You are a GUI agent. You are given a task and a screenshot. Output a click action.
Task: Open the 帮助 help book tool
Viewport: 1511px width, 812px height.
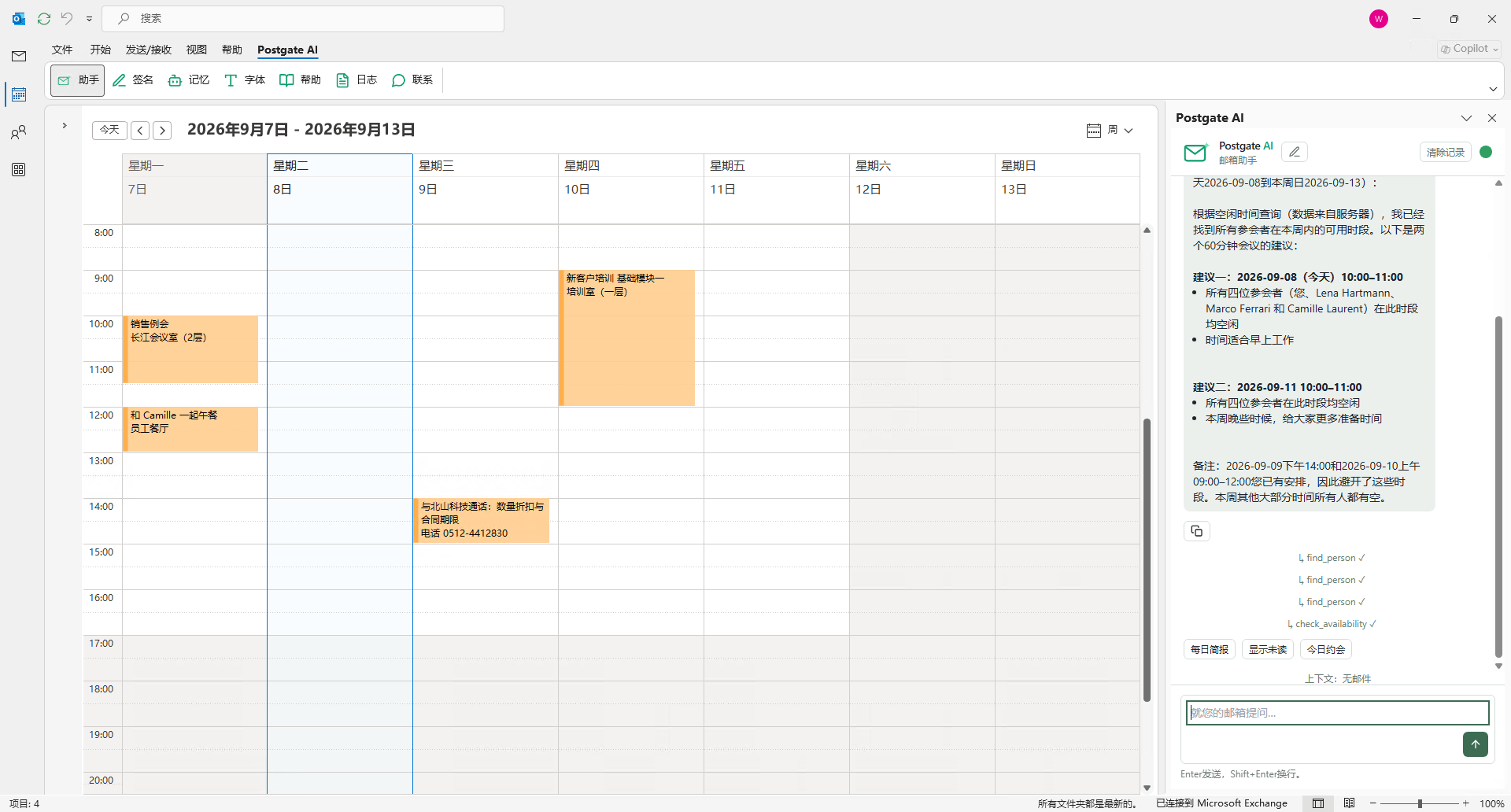[301, 80]
